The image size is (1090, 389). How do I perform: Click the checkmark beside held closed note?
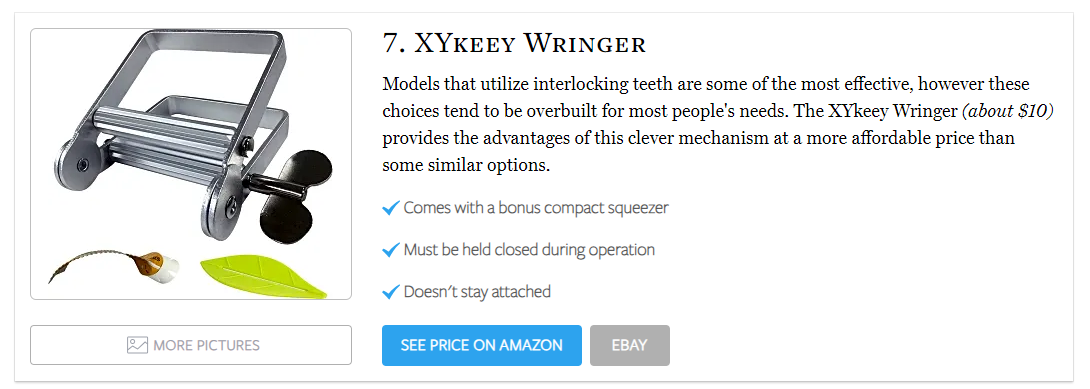pyautogui.click(x=391, y=250)
